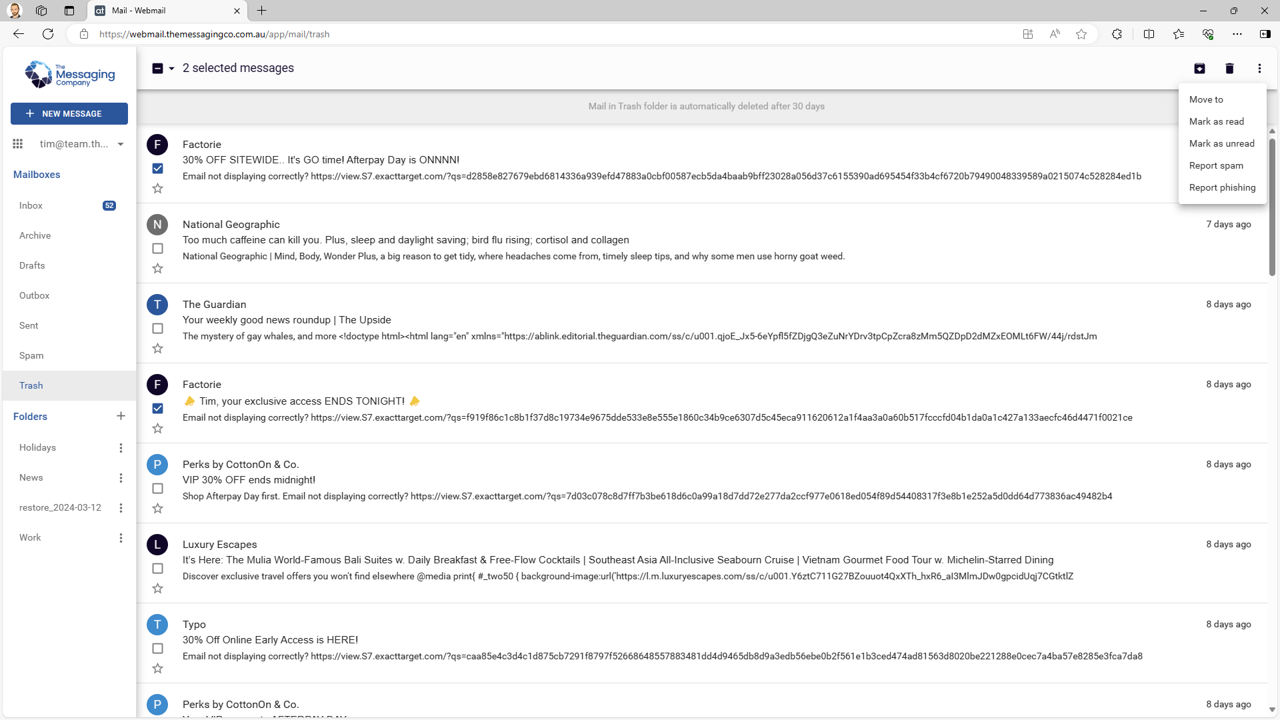The width and height of the screenshot is (1280, 720).
Task: Choose Report phishing
Action: (1222, 188)
